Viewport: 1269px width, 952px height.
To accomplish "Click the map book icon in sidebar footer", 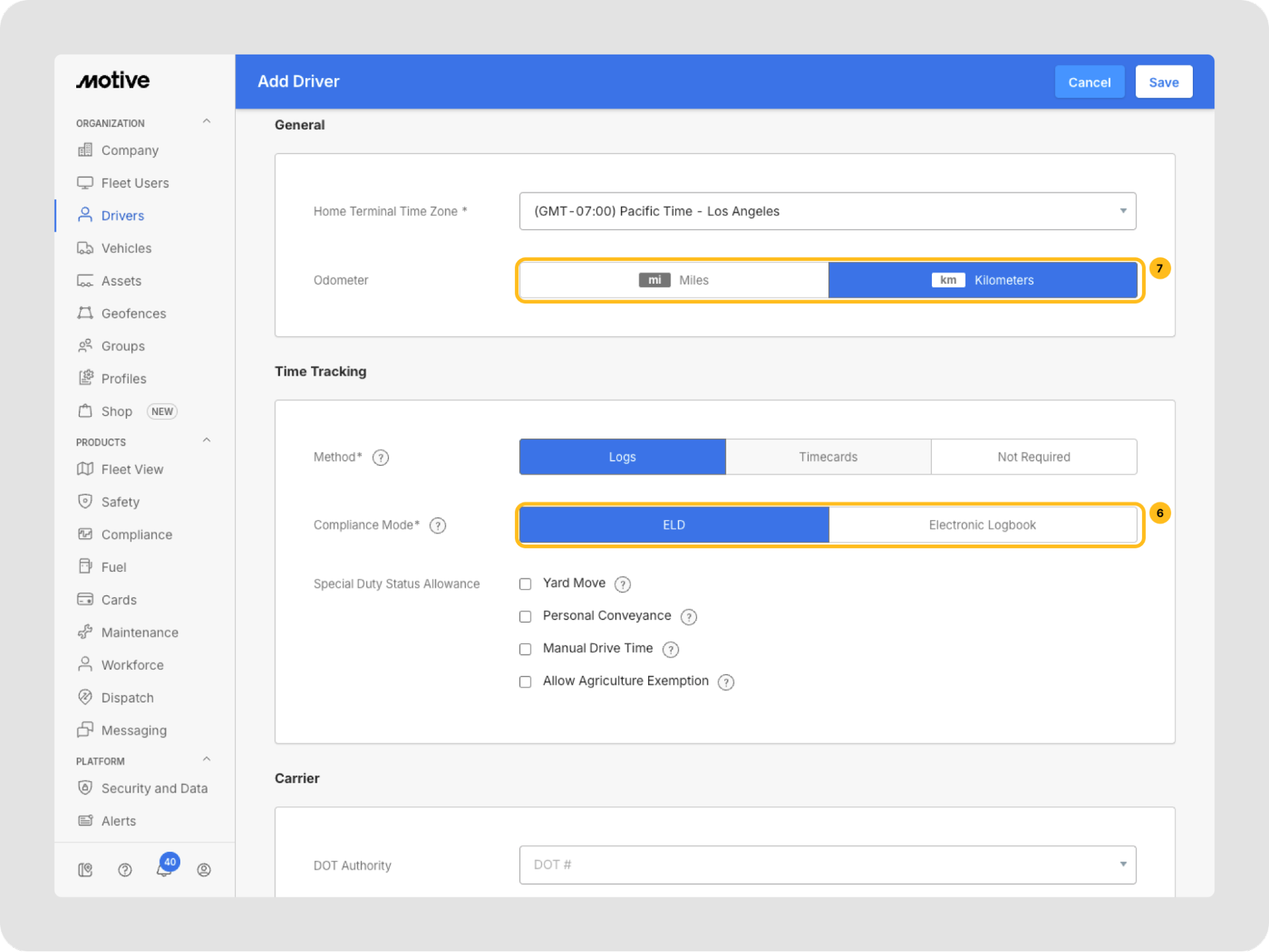I will click(85, 869).
